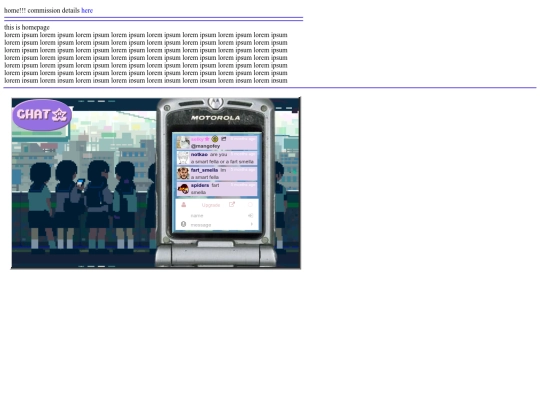The height and width of the screenshot is (405, 540).
Task: Open the profile avatar of the top chat message
Action: click(x=183, y=142)
